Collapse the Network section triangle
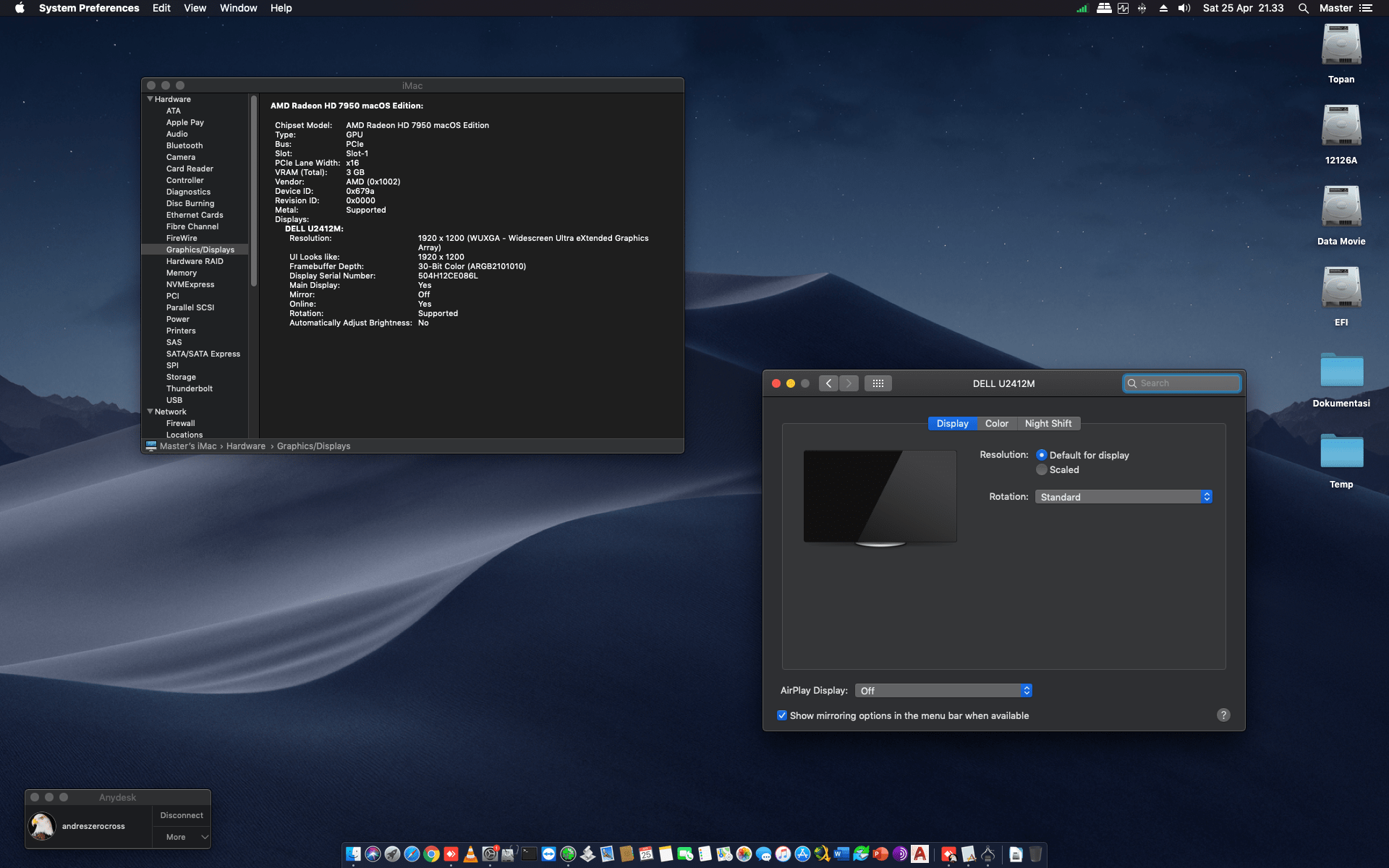 point(150,412)
